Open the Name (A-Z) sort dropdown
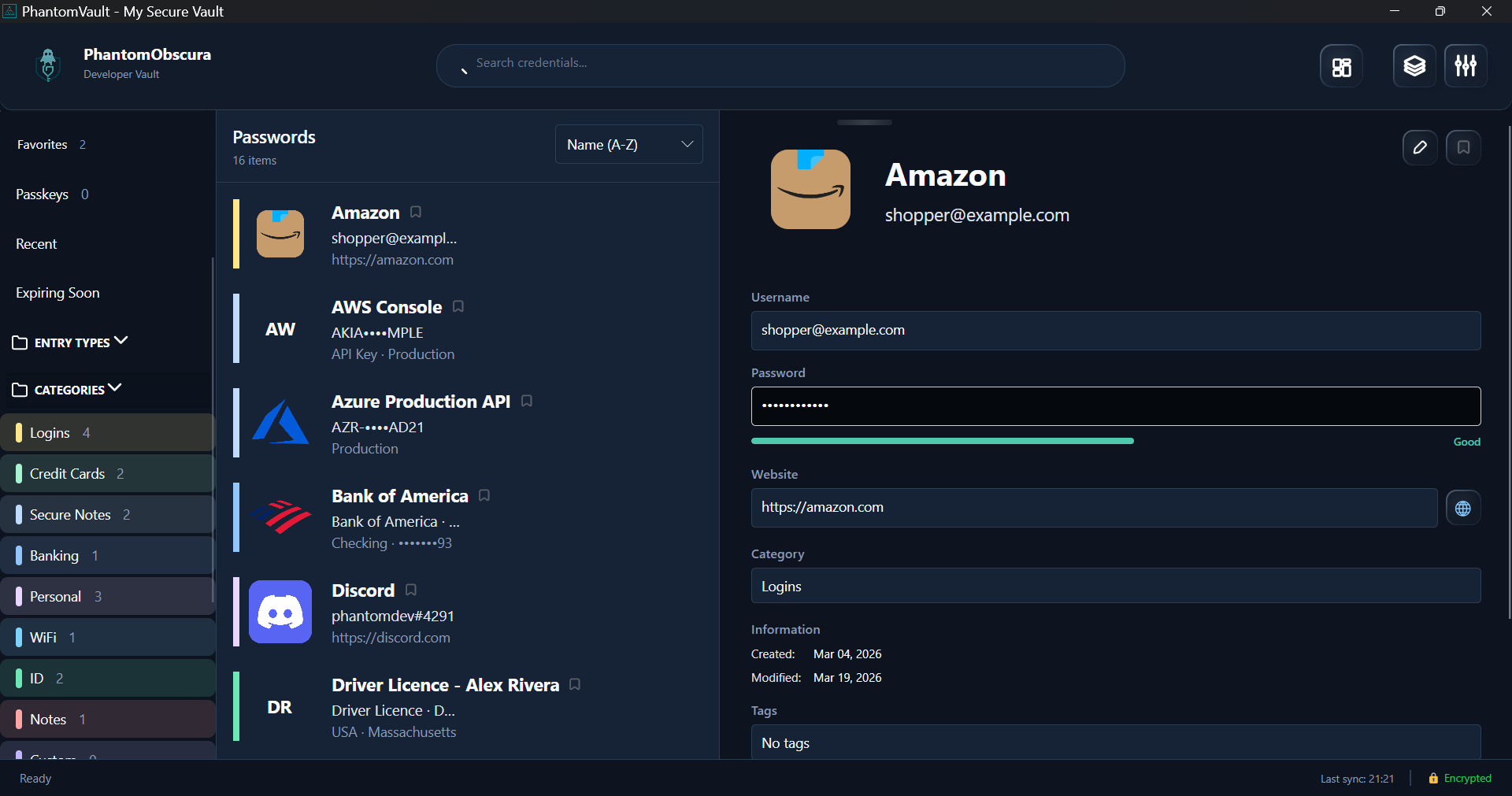 tap(628, 144)
